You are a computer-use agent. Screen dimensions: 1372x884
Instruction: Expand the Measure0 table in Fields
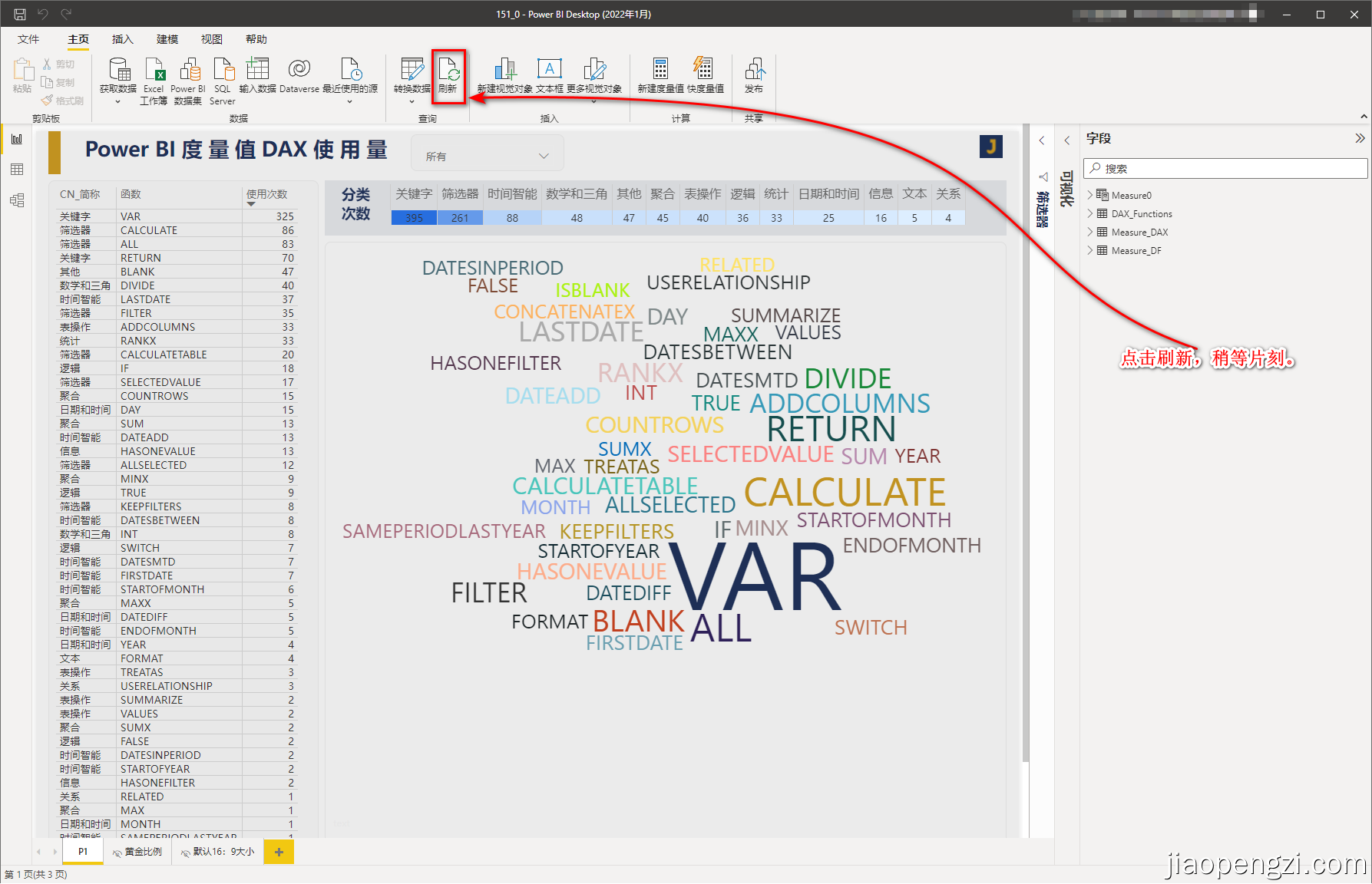1090,195
